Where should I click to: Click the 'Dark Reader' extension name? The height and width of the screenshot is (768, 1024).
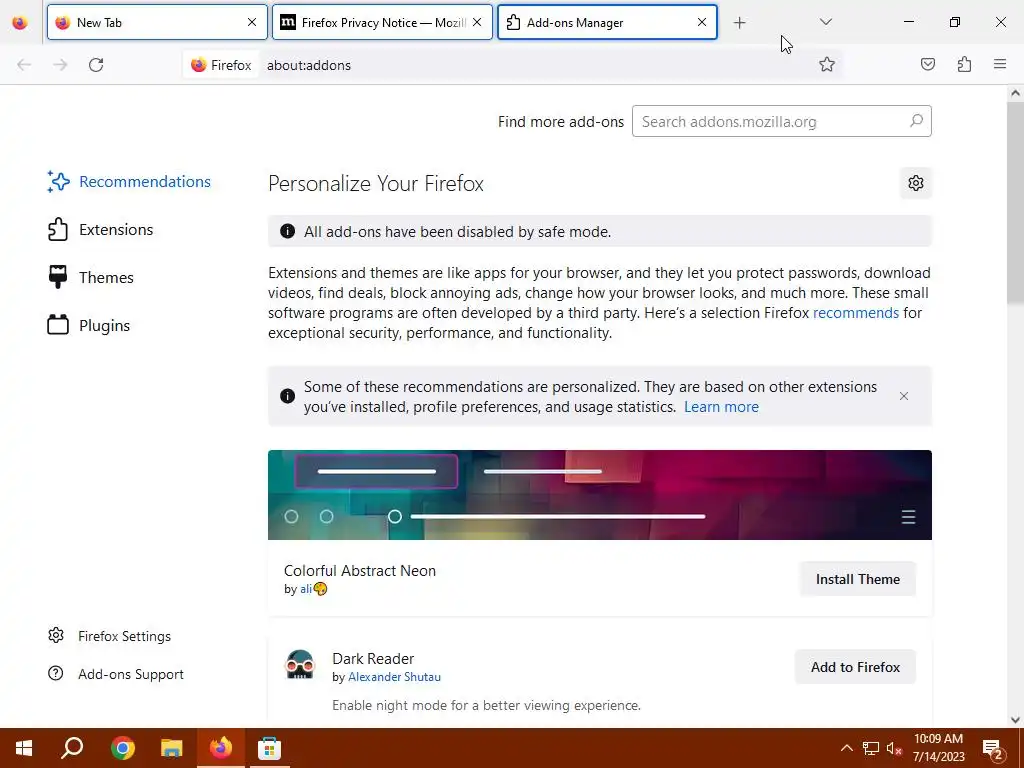coord(373,659)
